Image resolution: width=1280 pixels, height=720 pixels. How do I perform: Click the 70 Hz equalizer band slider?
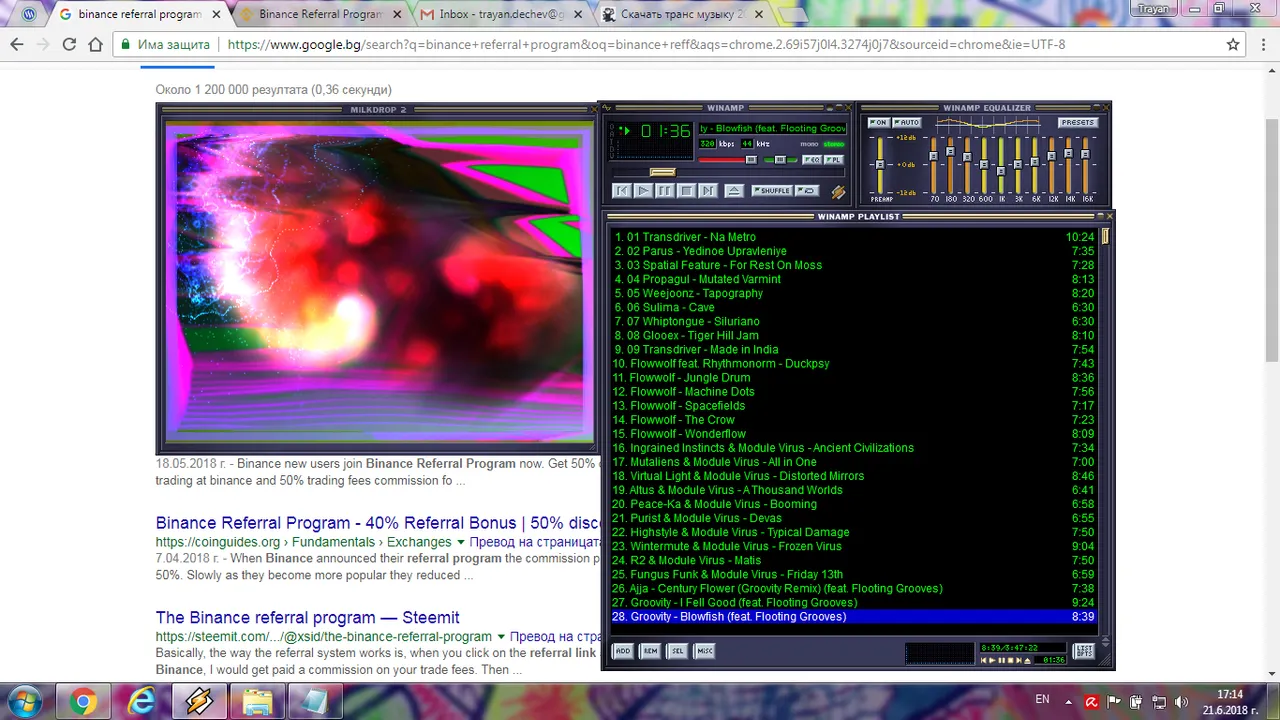(933, 165)
